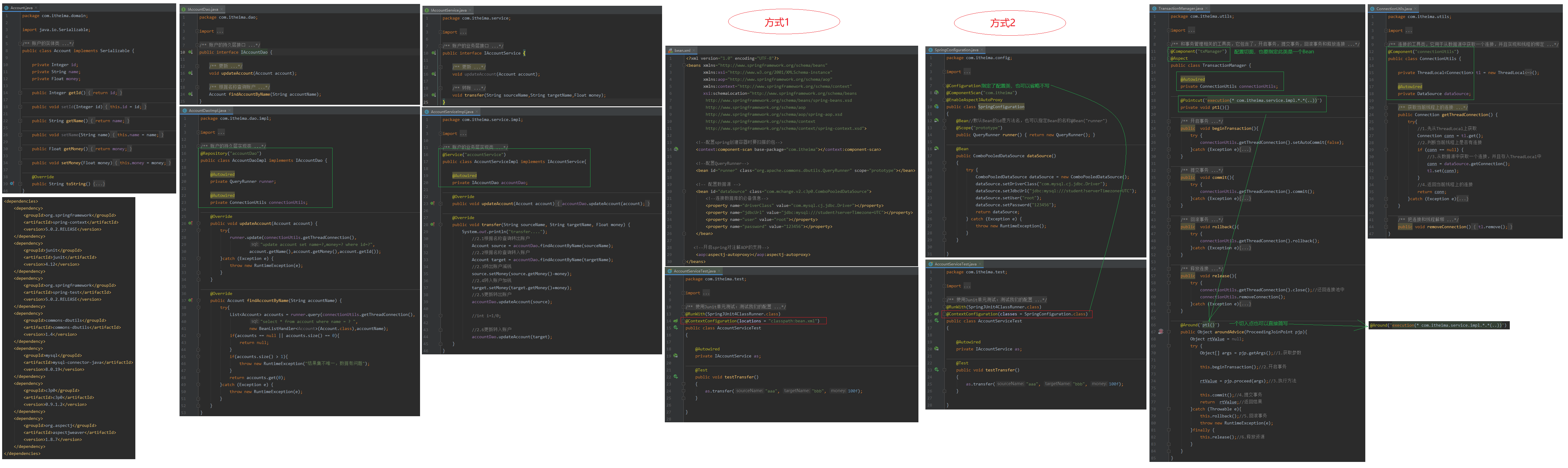This screenshot has width=1568, height=468.
Task: Click implements gutter icon beside AccountDaoImpl updateAccount
Action: (190, 223)
